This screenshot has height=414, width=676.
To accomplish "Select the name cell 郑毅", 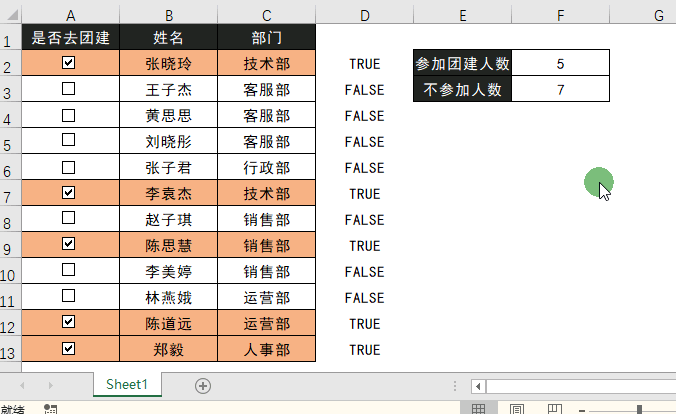I will tap(169, 349).
